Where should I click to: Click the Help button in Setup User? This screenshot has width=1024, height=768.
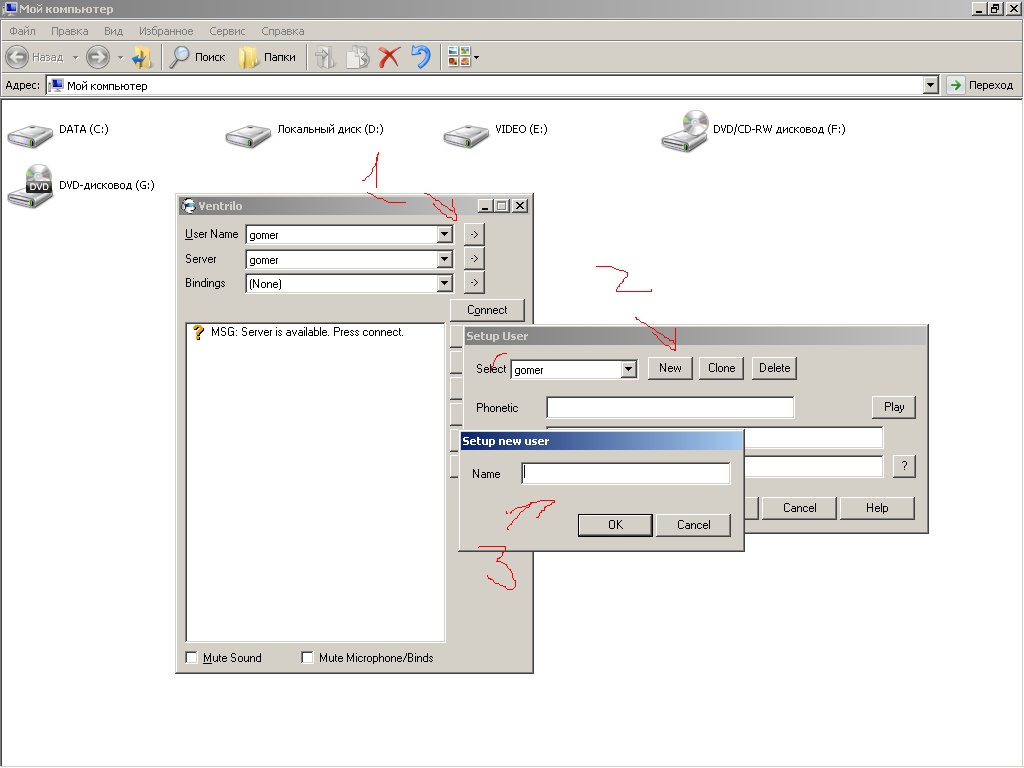pyautogui.click(x=877, y=507)
